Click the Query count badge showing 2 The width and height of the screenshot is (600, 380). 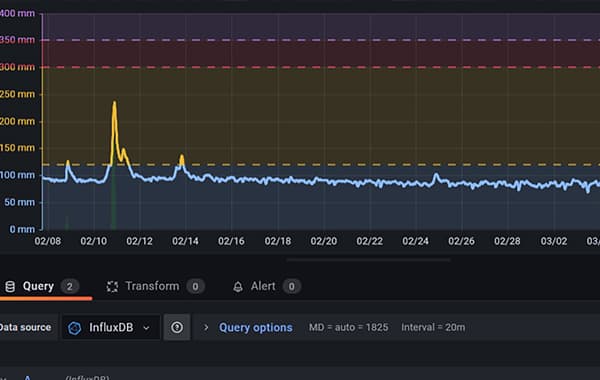pyautogui.click(x=69, y=286)
